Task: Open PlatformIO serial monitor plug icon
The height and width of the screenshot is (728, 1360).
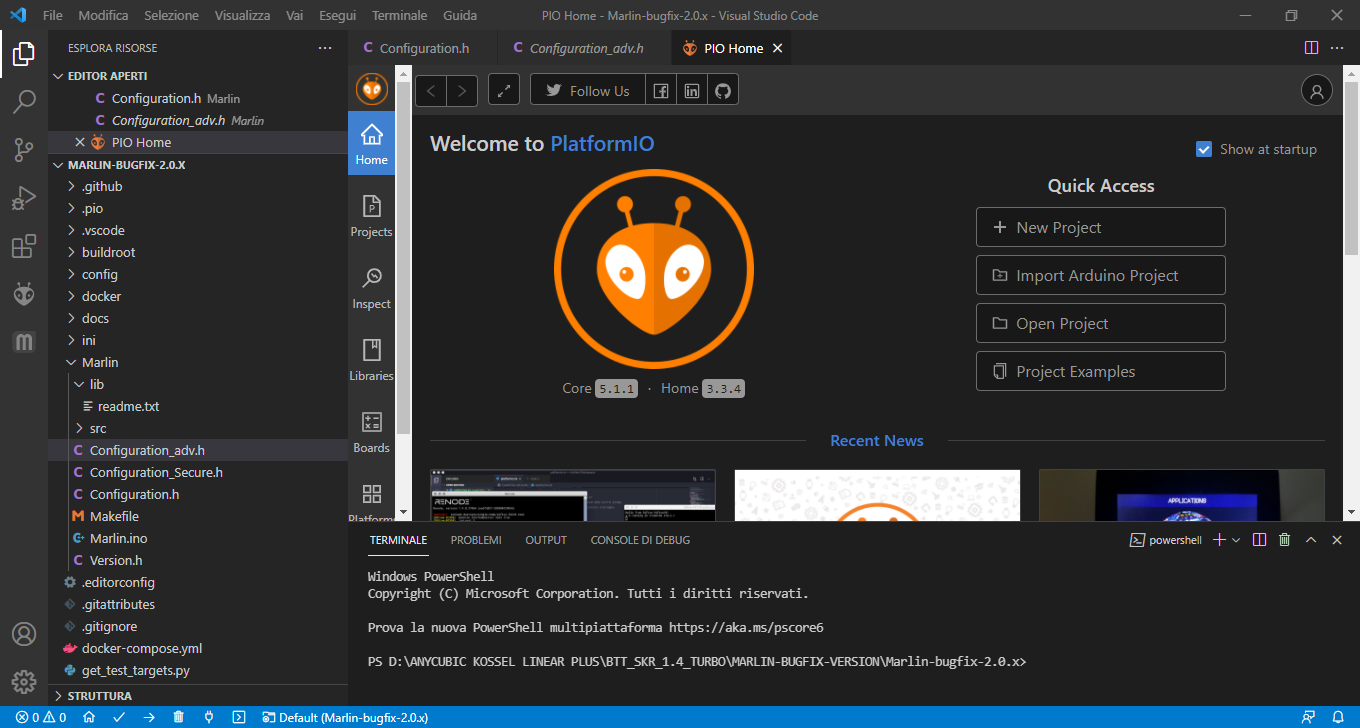Action: click(x=209, y=717)
